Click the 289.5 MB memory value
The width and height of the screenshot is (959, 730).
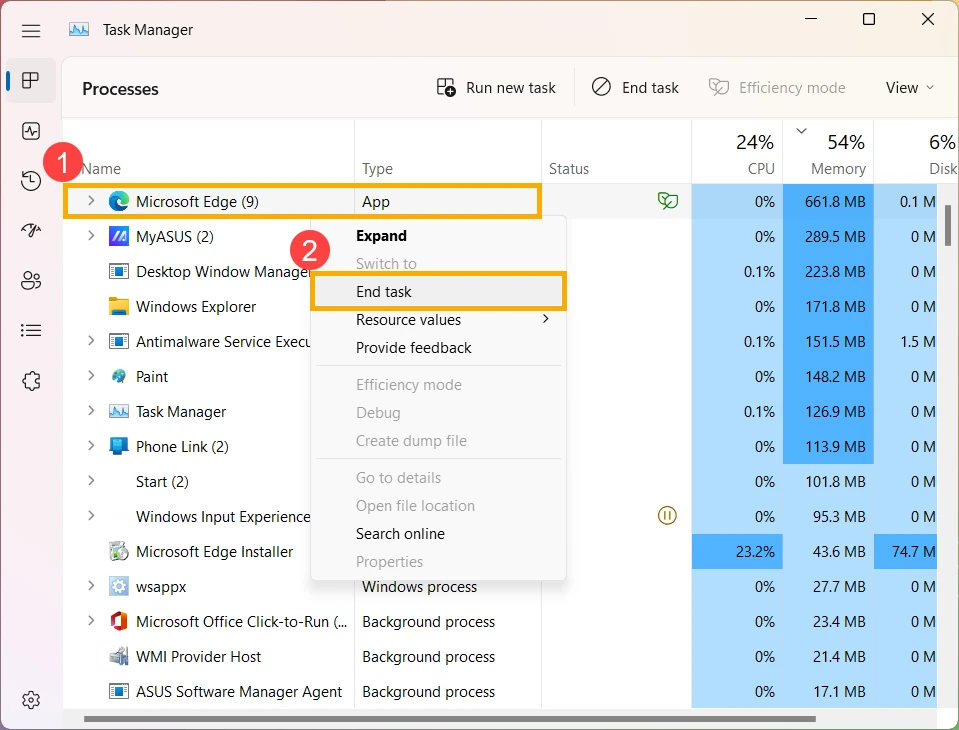(835, 237)
